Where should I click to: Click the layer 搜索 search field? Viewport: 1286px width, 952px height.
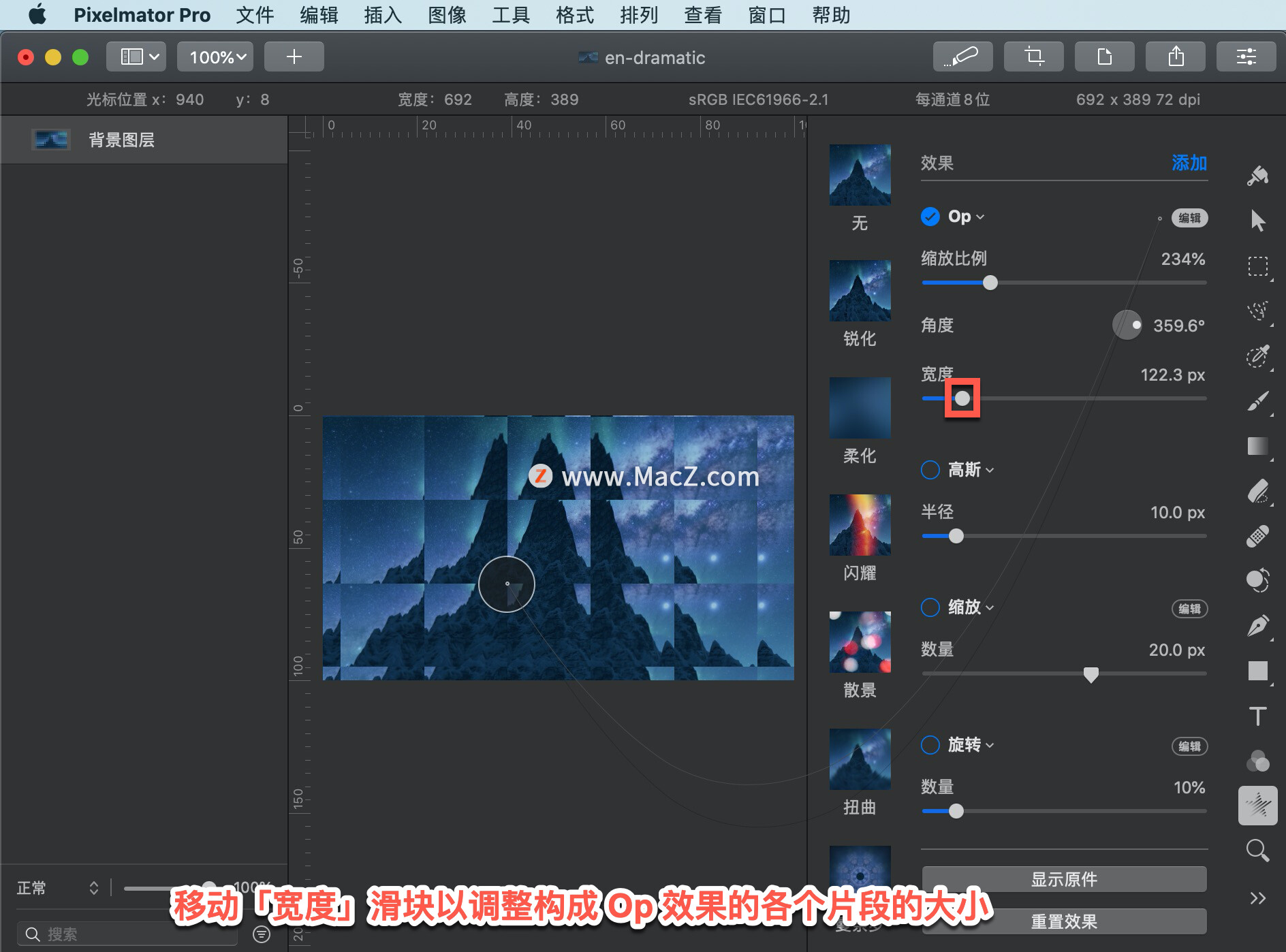[x=127, y=934]
